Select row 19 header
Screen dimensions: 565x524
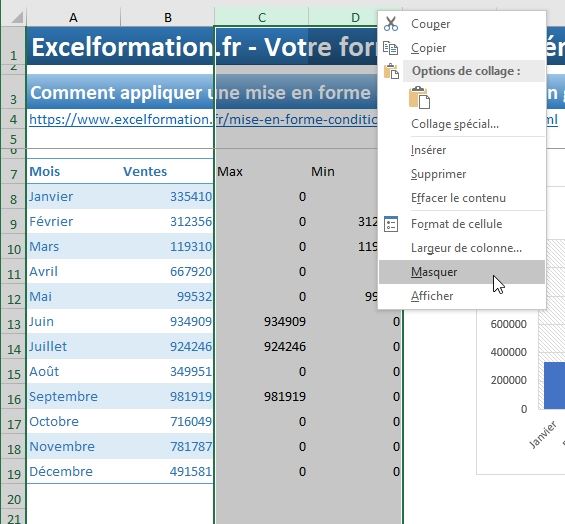tap(14, 472)
